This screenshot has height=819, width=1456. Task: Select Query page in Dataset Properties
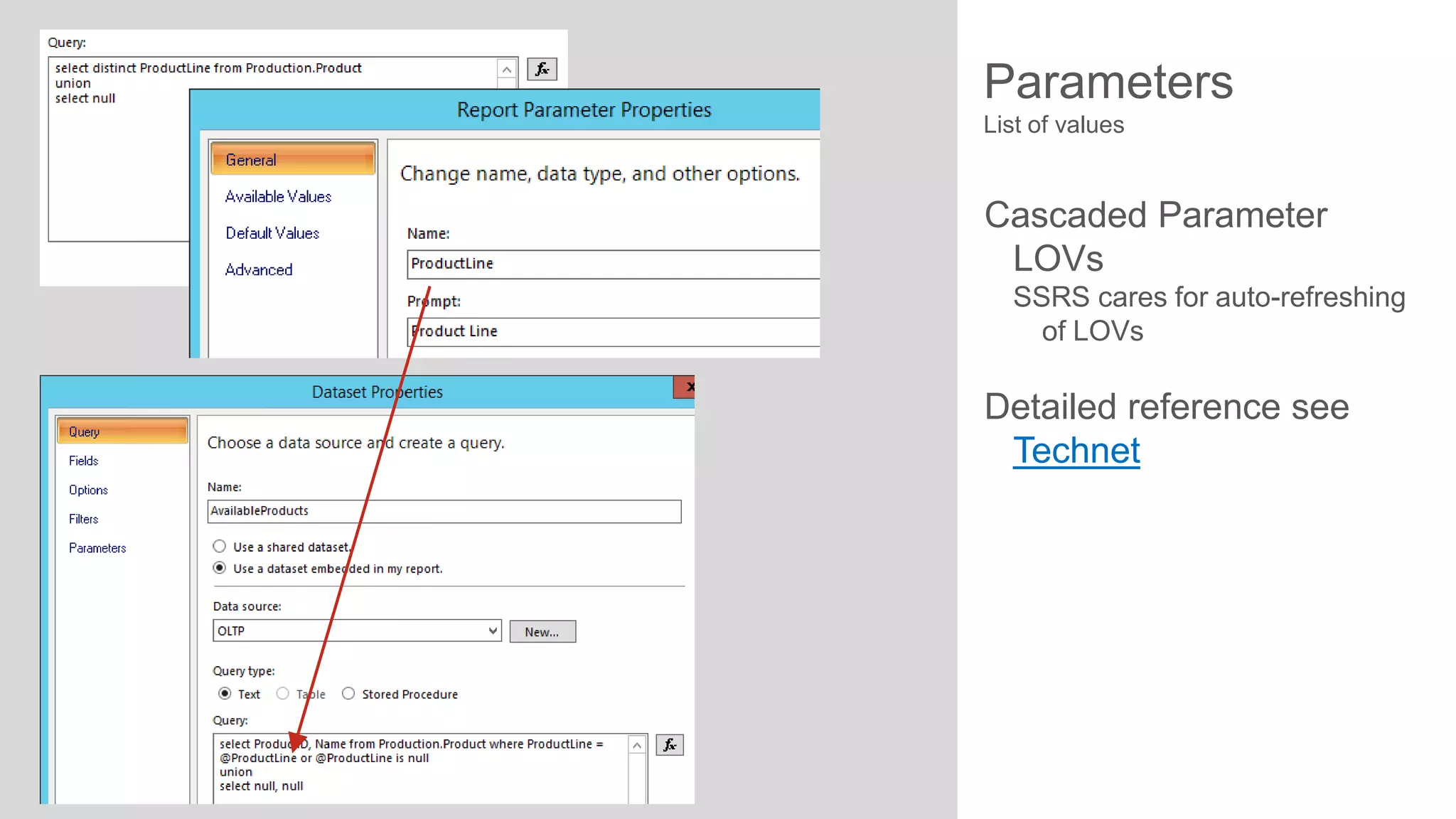(122, 431)
